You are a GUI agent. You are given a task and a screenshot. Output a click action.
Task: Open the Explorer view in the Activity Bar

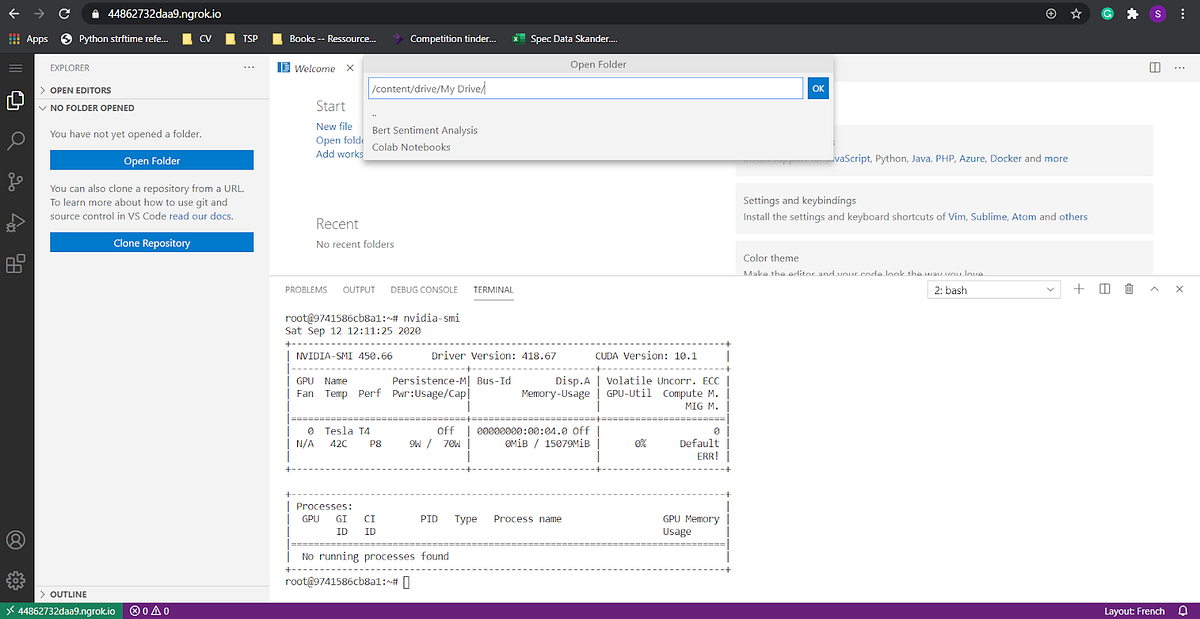14,99
